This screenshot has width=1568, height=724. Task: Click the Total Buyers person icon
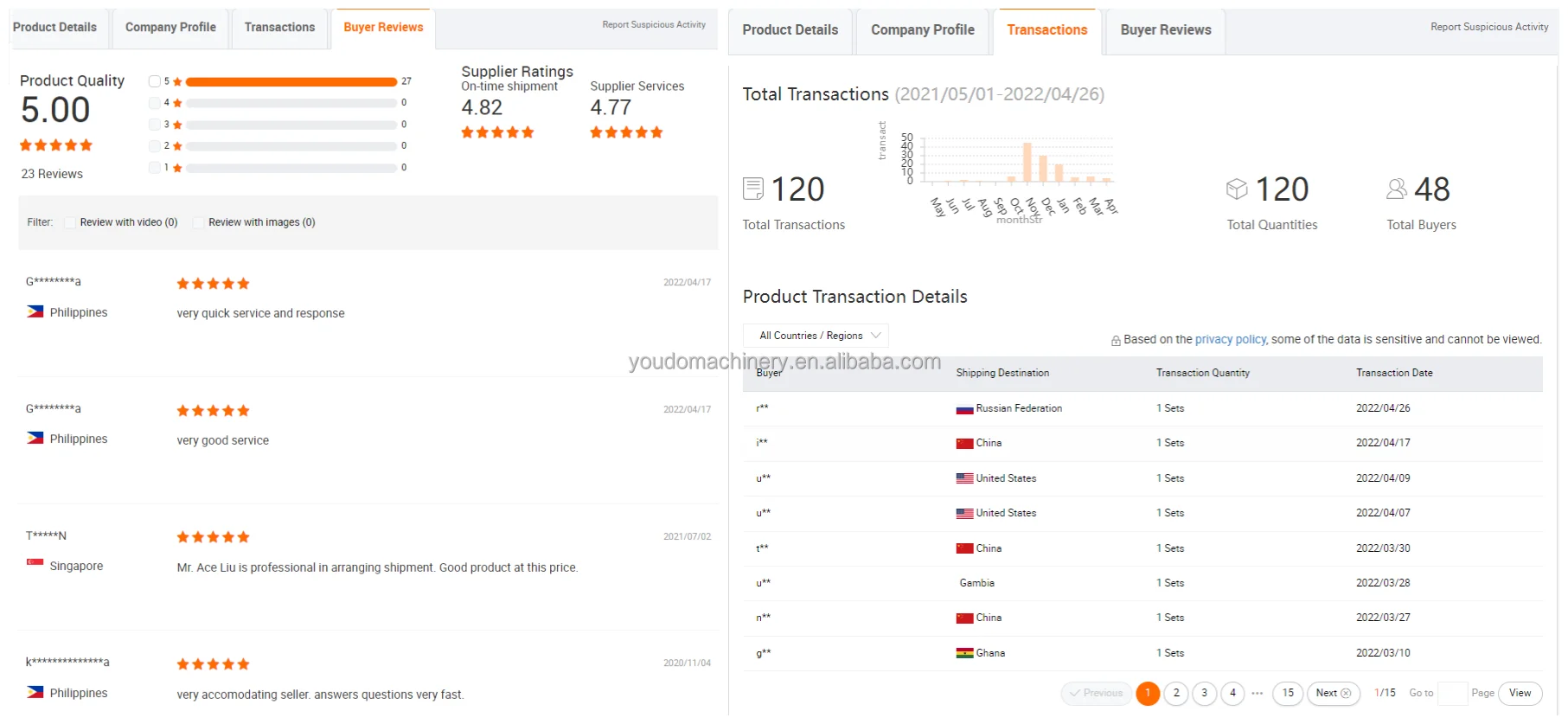[x=1396, y=189]
